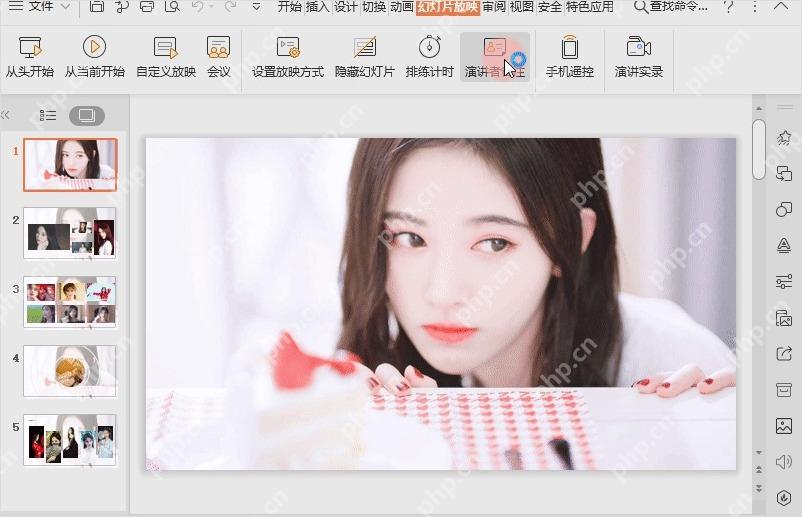Click the redo arrow icon
The height and width of the screenshot is (517, 802).
(231, 7)
